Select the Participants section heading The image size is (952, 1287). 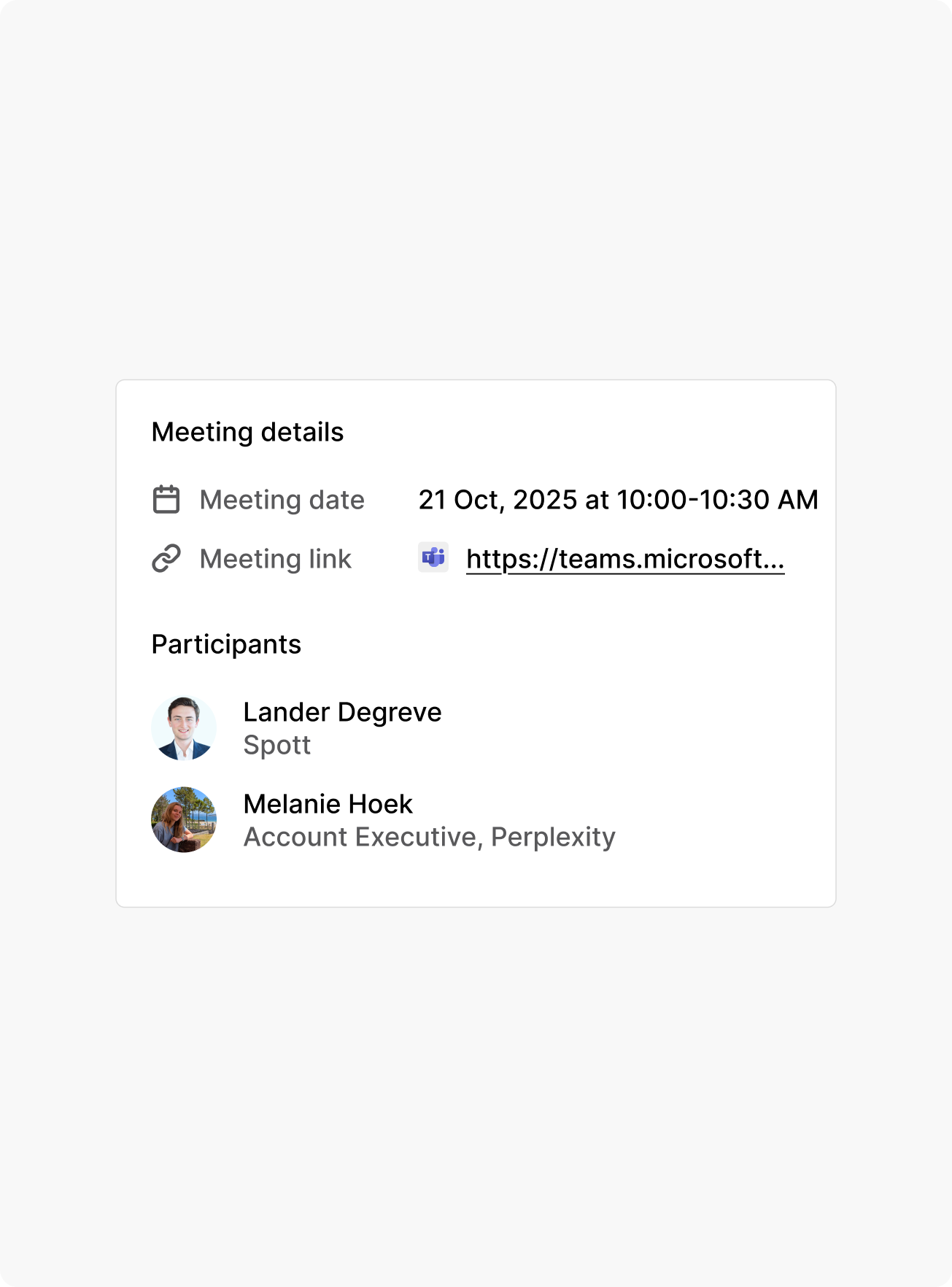tap(226, 644)
